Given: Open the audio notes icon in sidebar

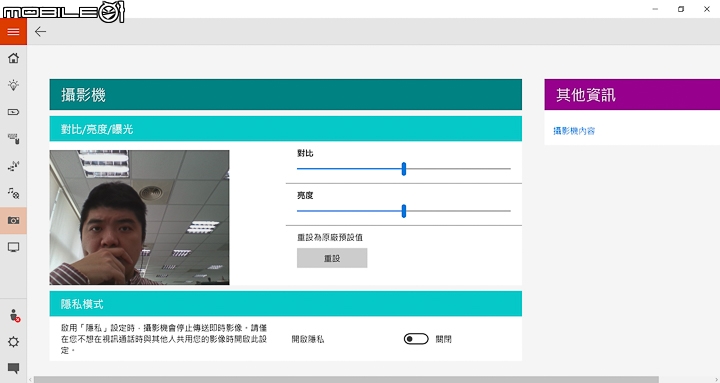Looking at the screenshot, I should click(13, 166).
